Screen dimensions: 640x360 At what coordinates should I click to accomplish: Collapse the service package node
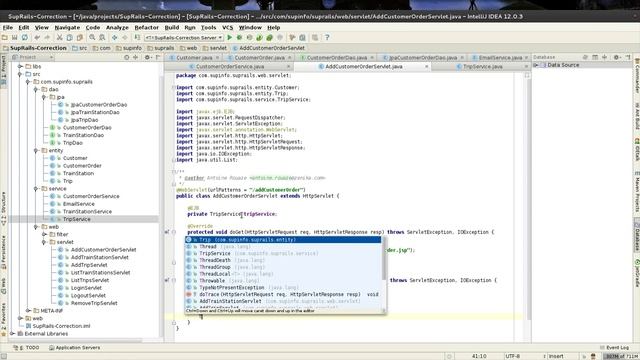[x=36, y=189]
